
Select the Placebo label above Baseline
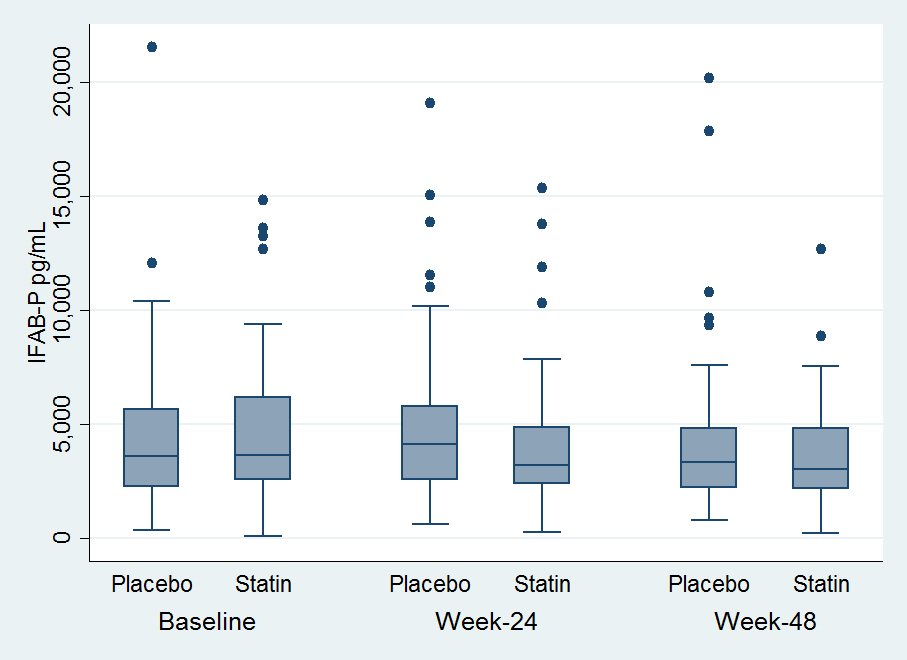[x=152, y=584]
